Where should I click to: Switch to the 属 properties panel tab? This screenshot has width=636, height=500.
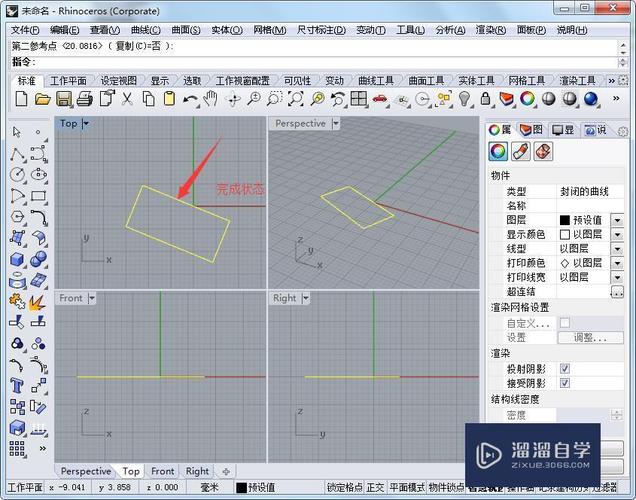(500, 130)
